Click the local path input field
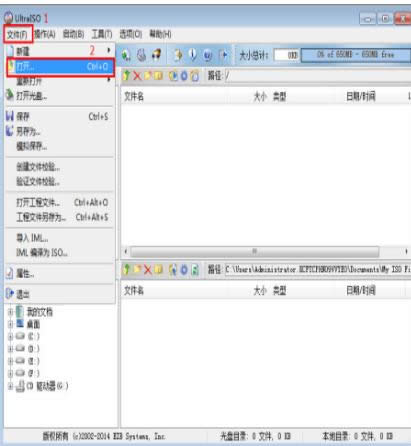The height and width of the screenshot is (446, 411). (x=317, y=269)
